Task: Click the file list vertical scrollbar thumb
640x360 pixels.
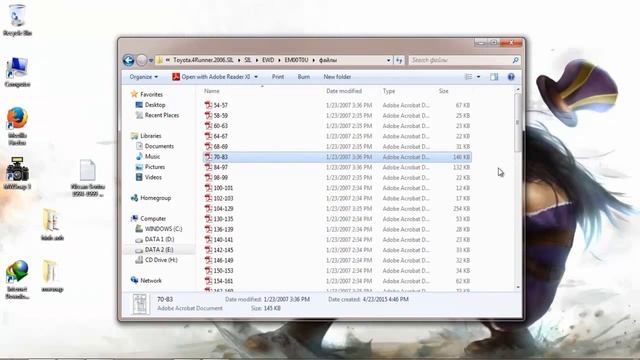Action: (x=518, y=122)
